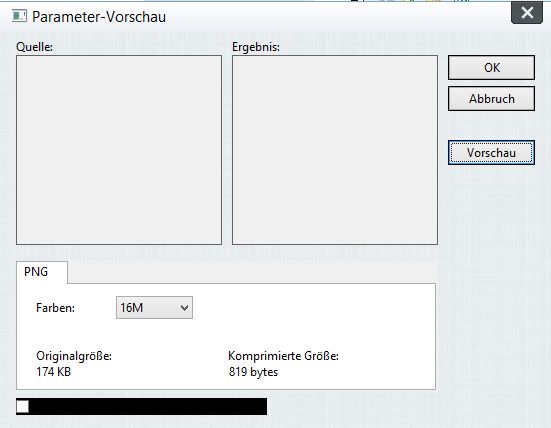Click the Parameter-Vorschau window icon in title bar
This screenshot has width=551, height=428.
(19, 16)
